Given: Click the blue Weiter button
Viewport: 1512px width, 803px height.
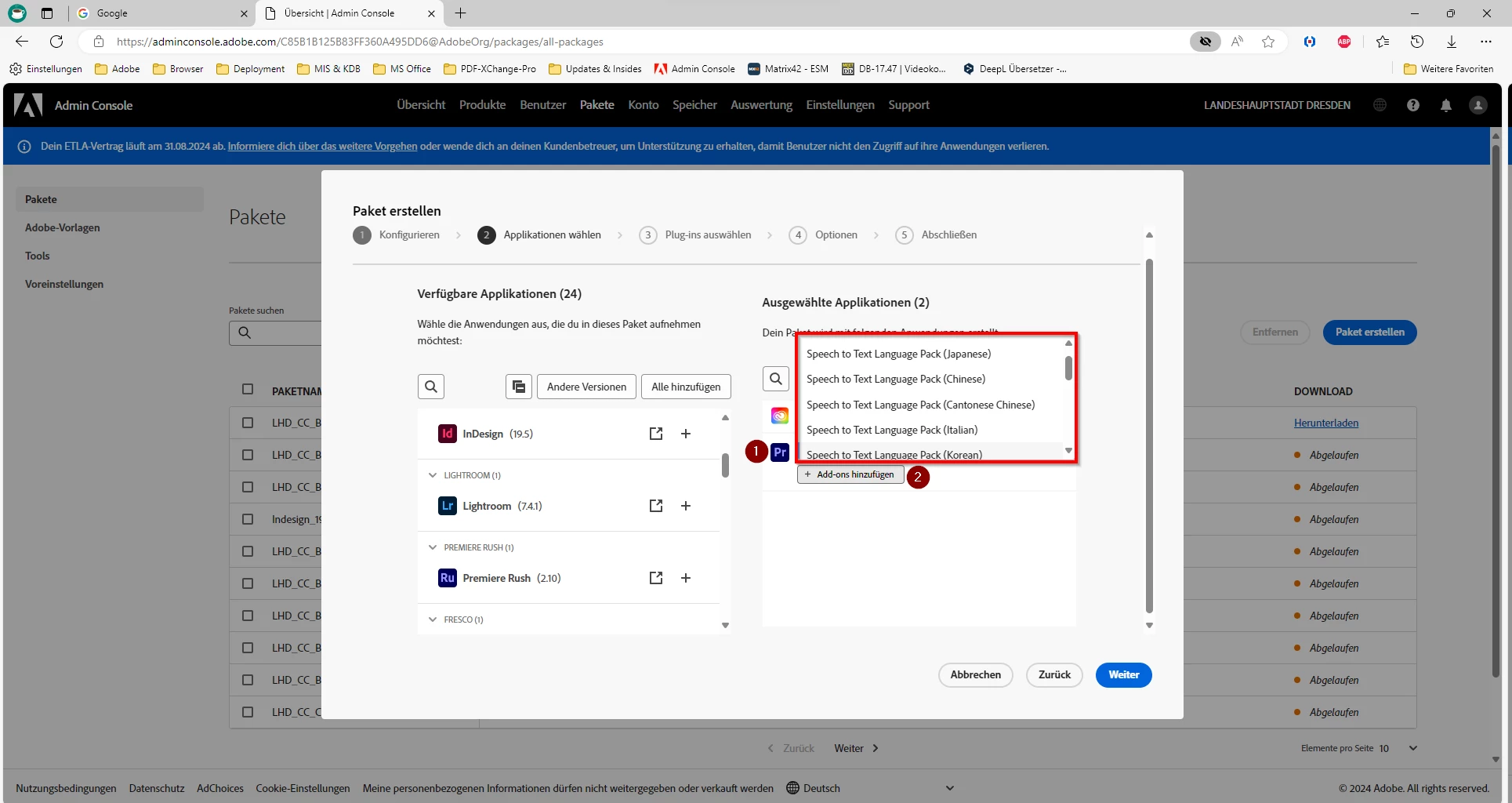Looking at the screenshot, I should [x=1123, y=674].
